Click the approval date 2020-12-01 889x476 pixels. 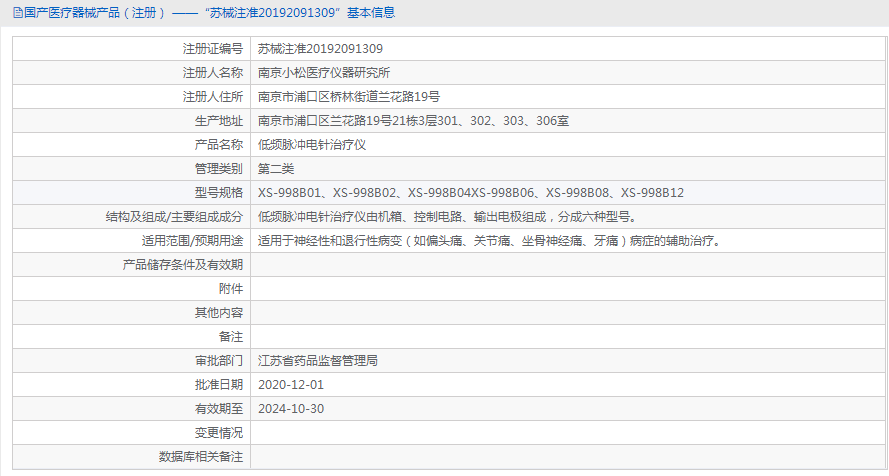point(291,385)
